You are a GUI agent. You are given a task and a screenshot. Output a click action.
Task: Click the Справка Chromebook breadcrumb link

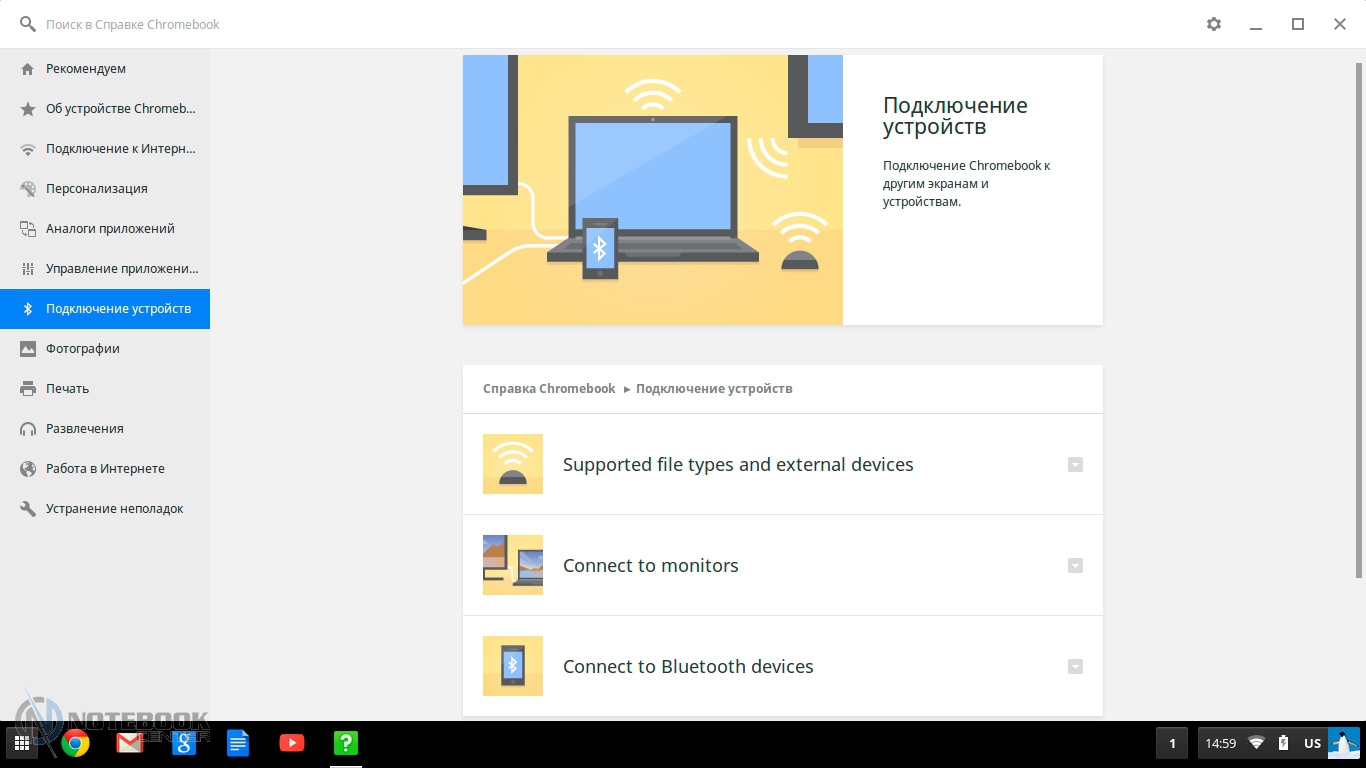tap(549, 388)
